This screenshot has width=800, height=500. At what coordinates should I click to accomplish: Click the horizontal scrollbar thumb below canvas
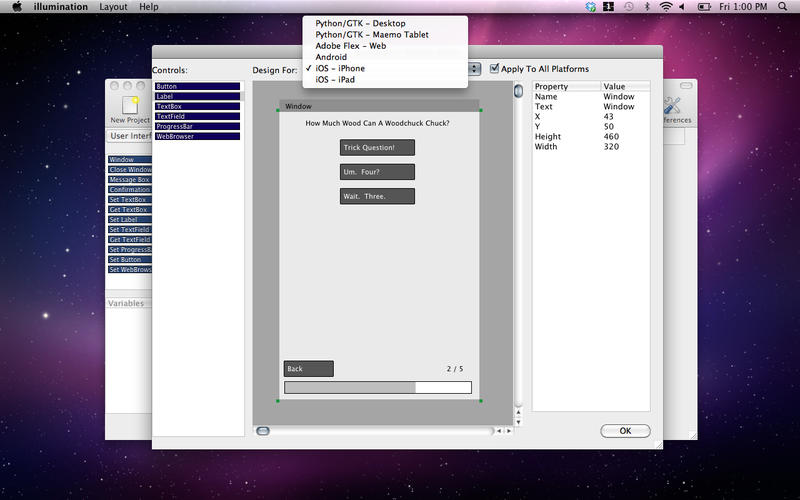pos(263,431)
